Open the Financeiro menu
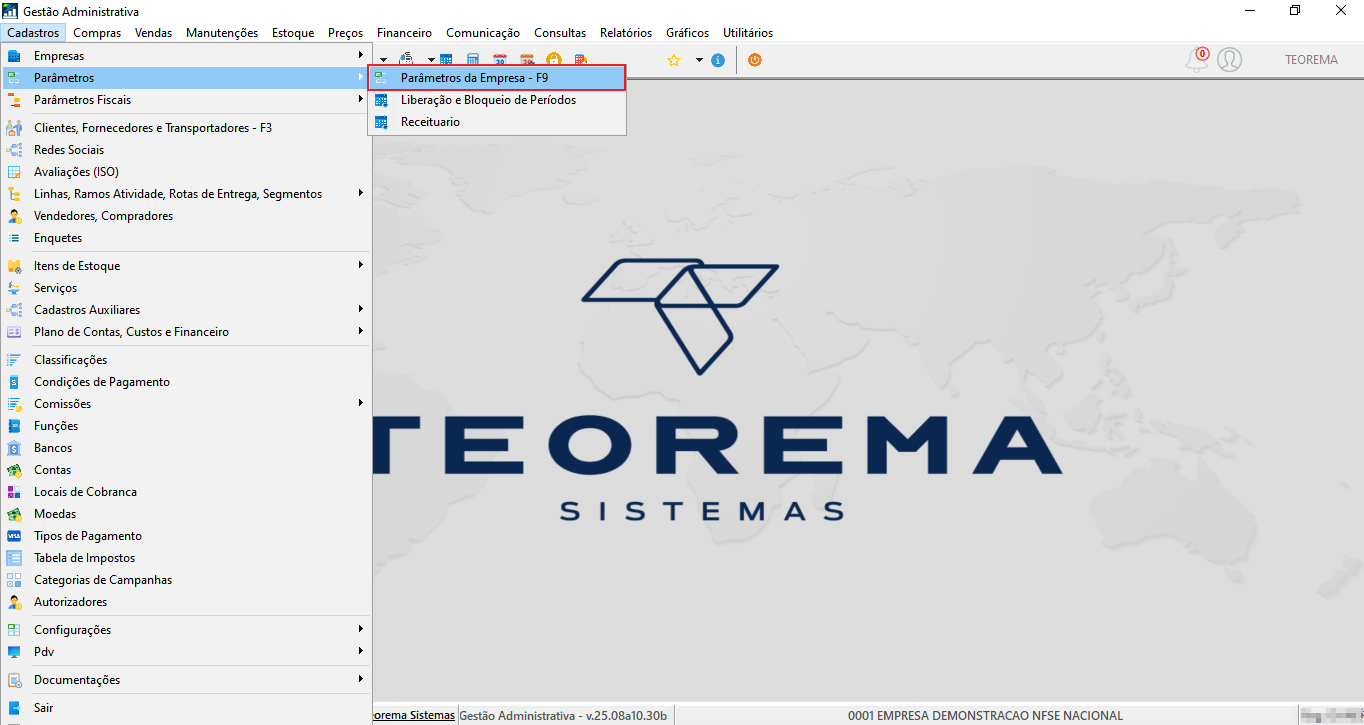Screen dimensions: 1364x725 [405, 33]
